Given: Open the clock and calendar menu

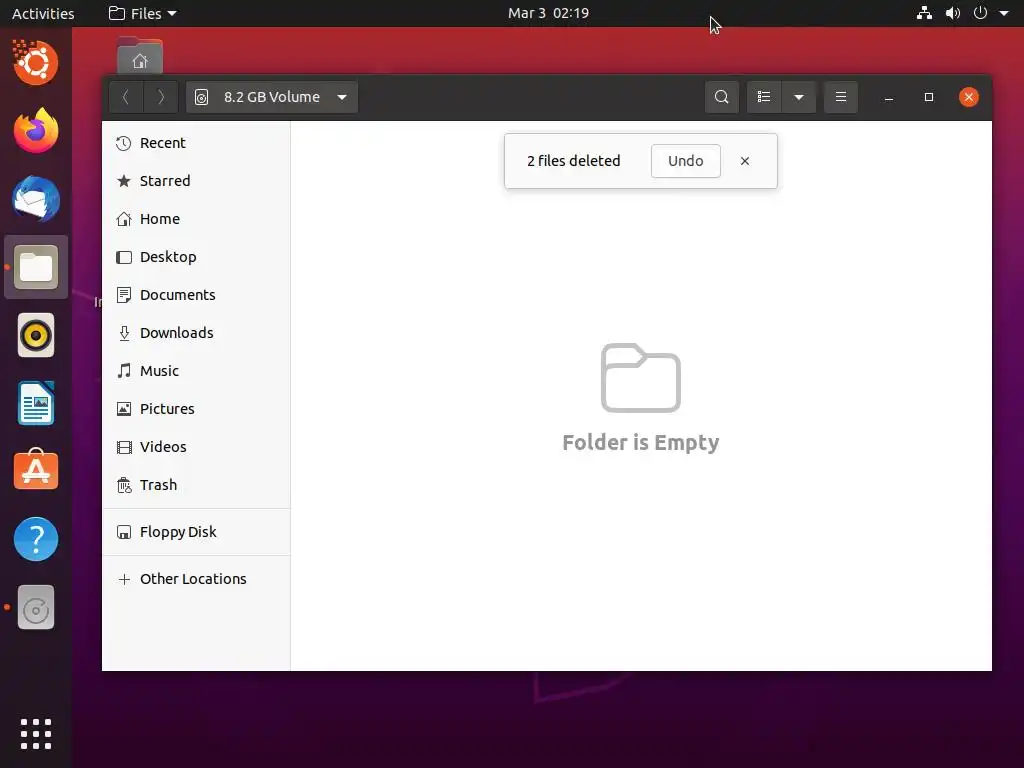Looking at the screenshot, I should click(549, 13).
